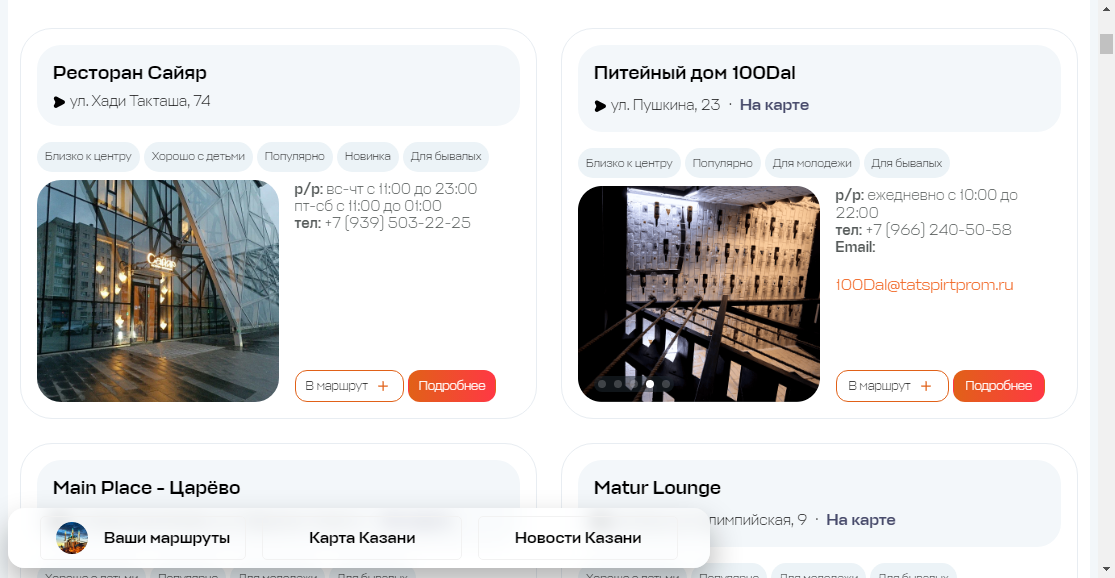1115x578 pixels.
Task: Select Хорошо с детьми tag on Ресторан Сайяр
Action: (198, 156)
